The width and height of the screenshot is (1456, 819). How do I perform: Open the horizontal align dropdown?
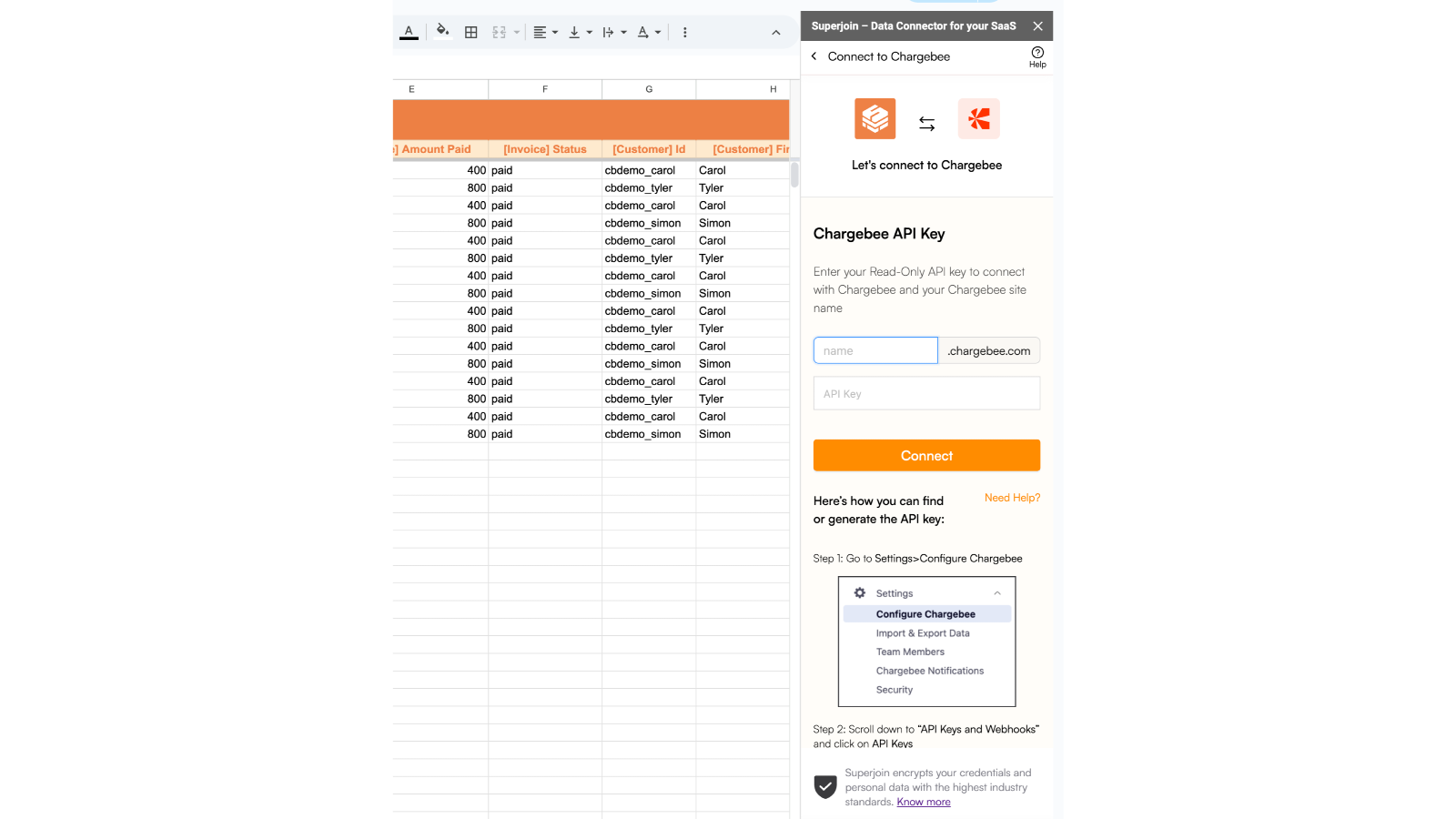[545, 33]
